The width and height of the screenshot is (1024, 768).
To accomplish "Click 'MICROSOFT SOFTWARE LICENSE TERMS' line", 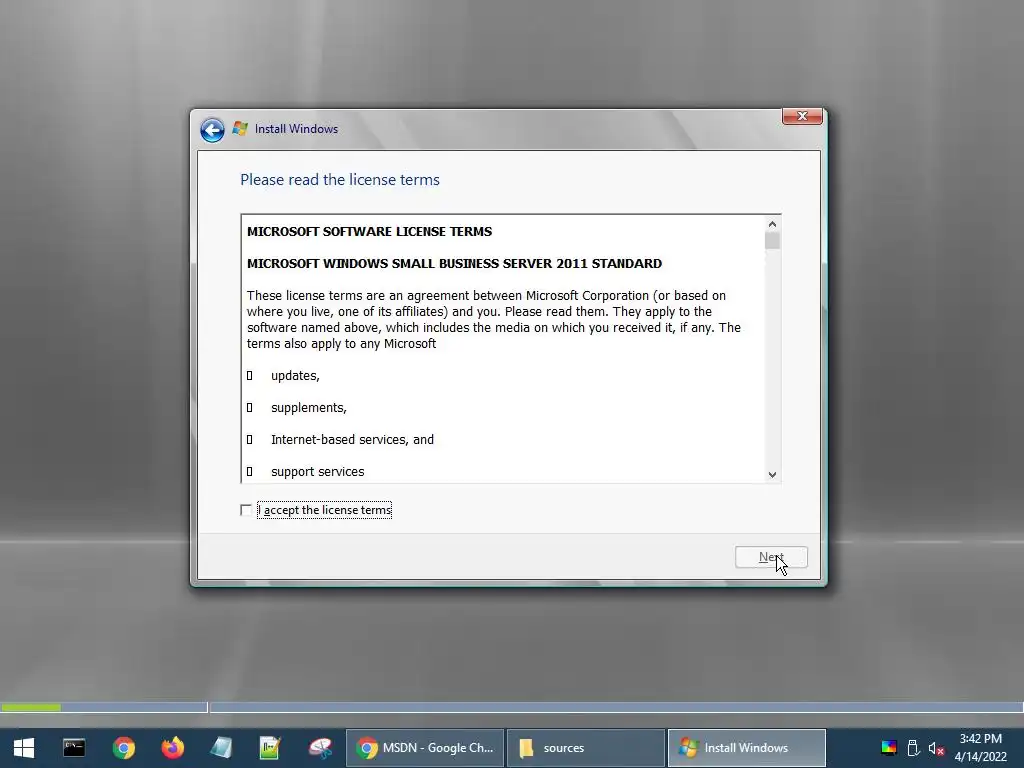I will point(370,232).
